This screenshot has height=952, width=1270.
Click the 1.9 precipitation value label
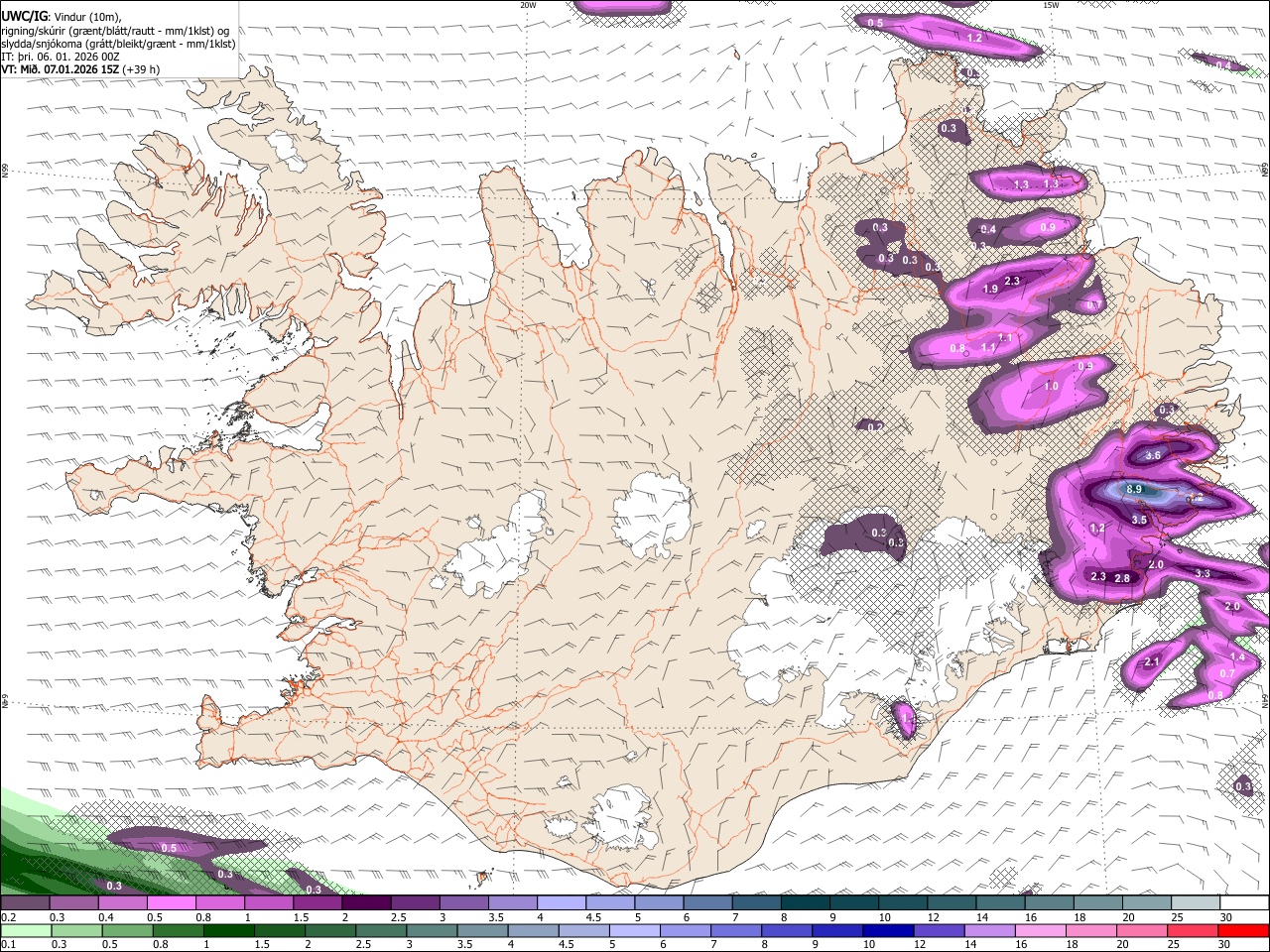[x=990, y=290]
